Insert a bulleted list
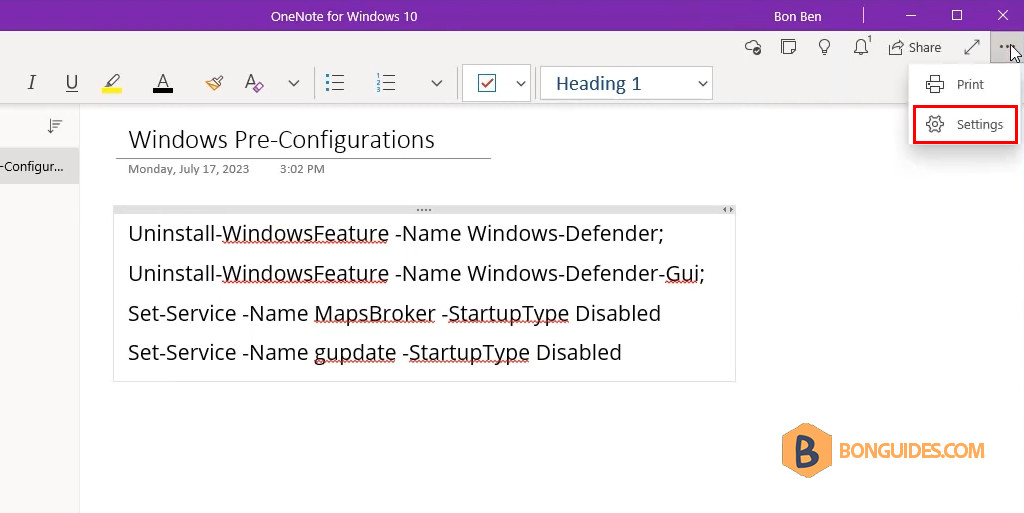Image resolution: width=1024 pixels, height=513 pixels. [x=335, y=83]
